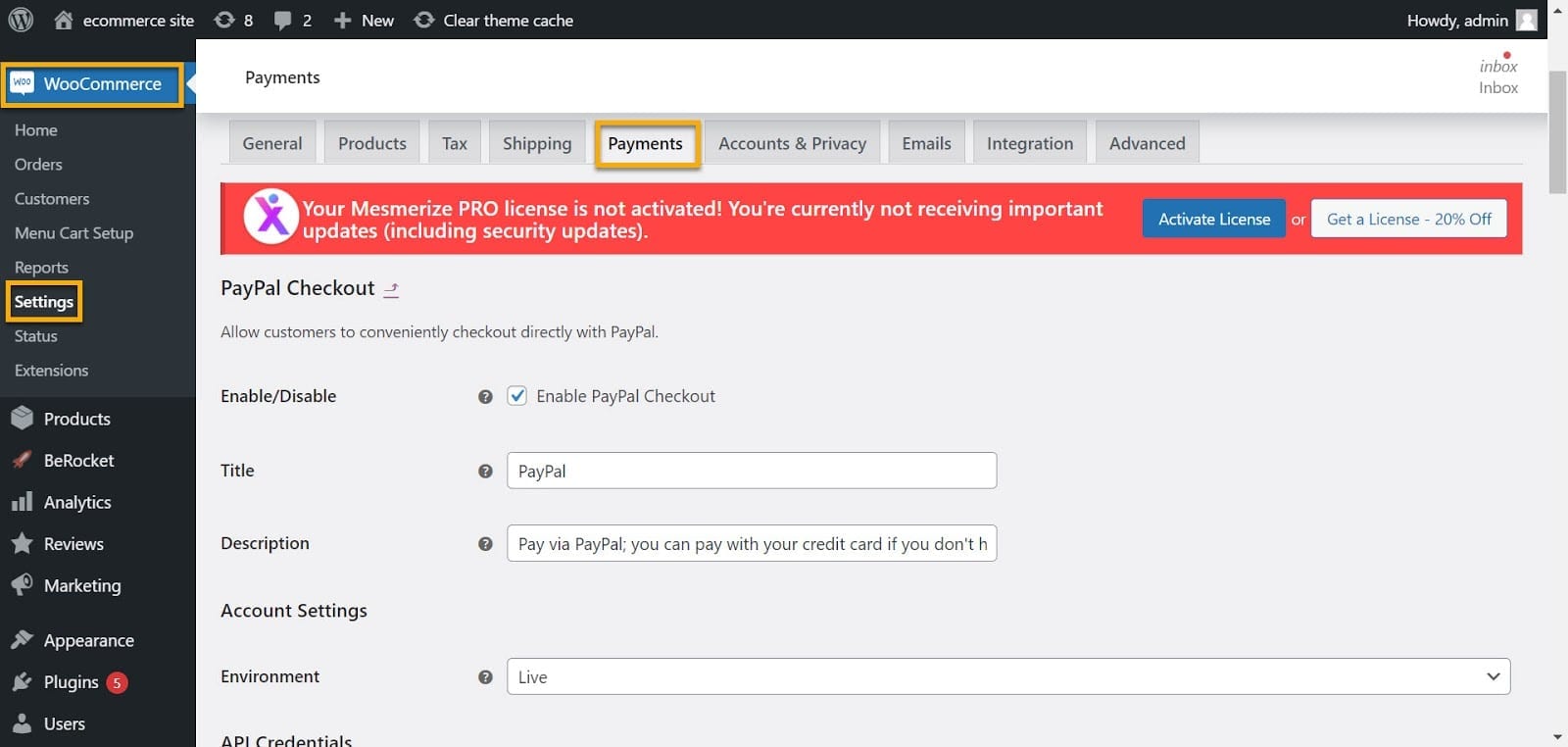Click the help icon beside Enable/Disable
1568x747 pixels.
click(485, 397)
